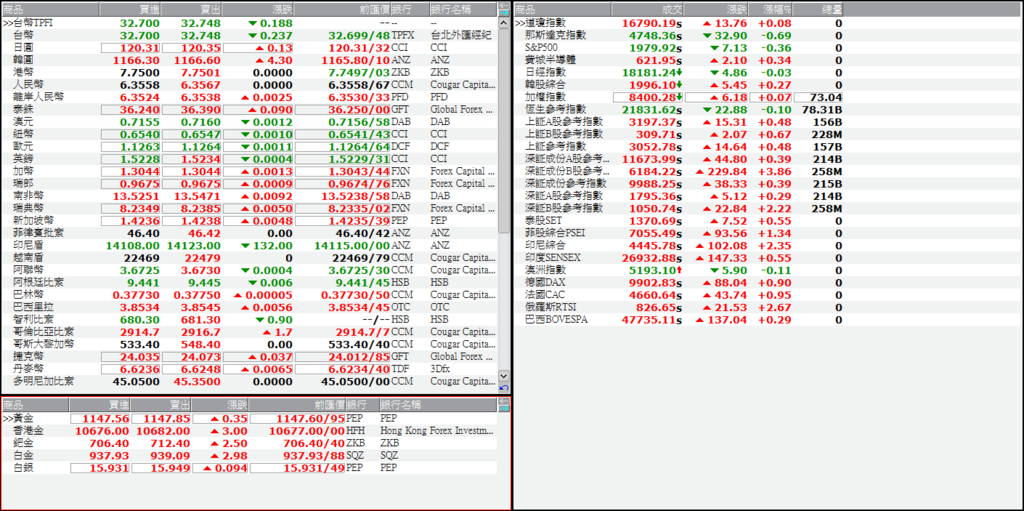
Task: Click the bank name 3Dfx
Action: [440, 369]
